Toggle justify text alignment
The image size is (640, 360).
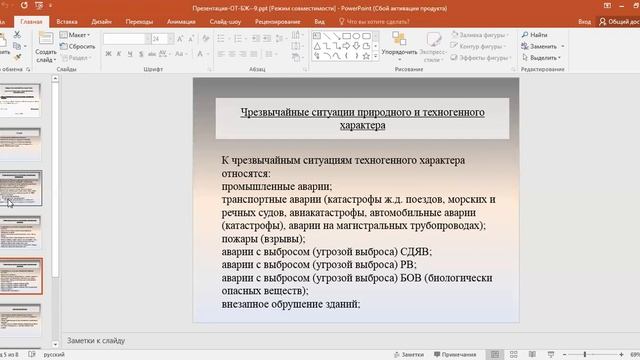[254, 54]
